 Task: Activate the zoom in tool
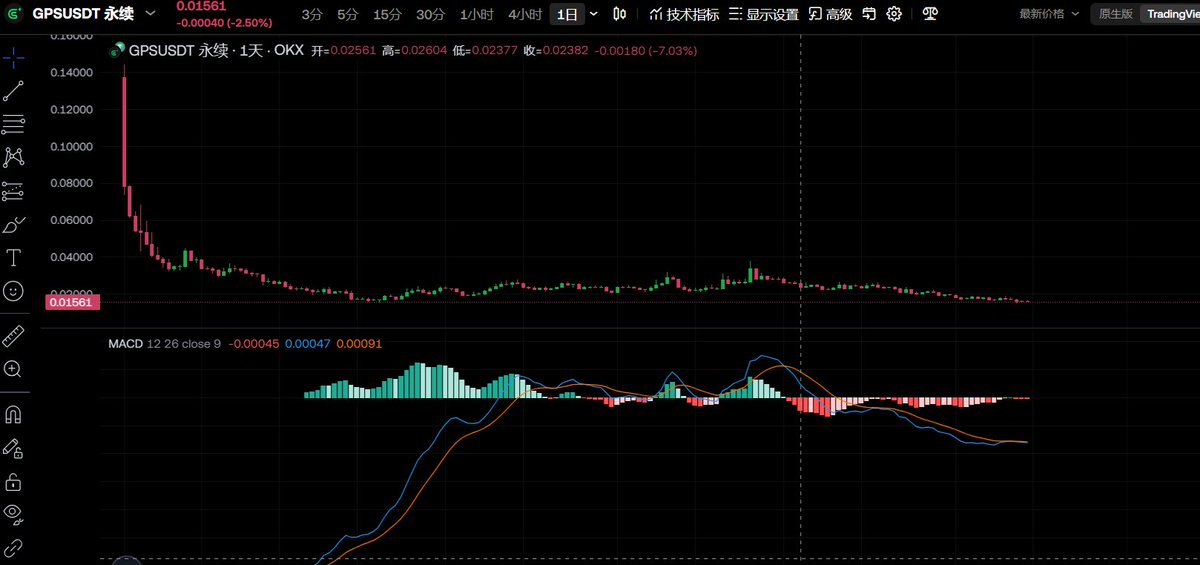click(x=14, y=369)
